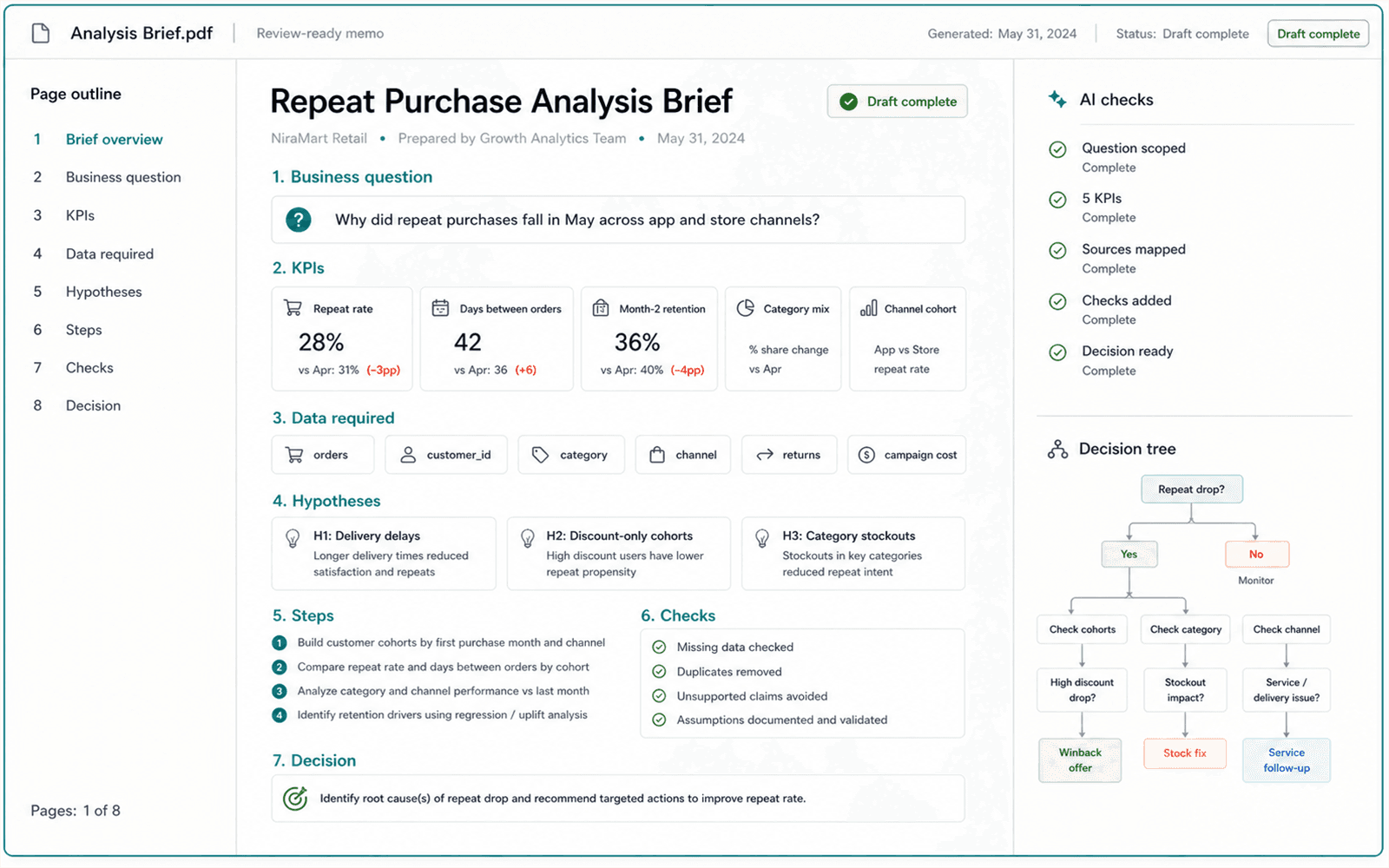Click the Check cohorts node
The width and height of the screenshot is (1389, 868).
pyautogui.click(x=1082, y=629)
